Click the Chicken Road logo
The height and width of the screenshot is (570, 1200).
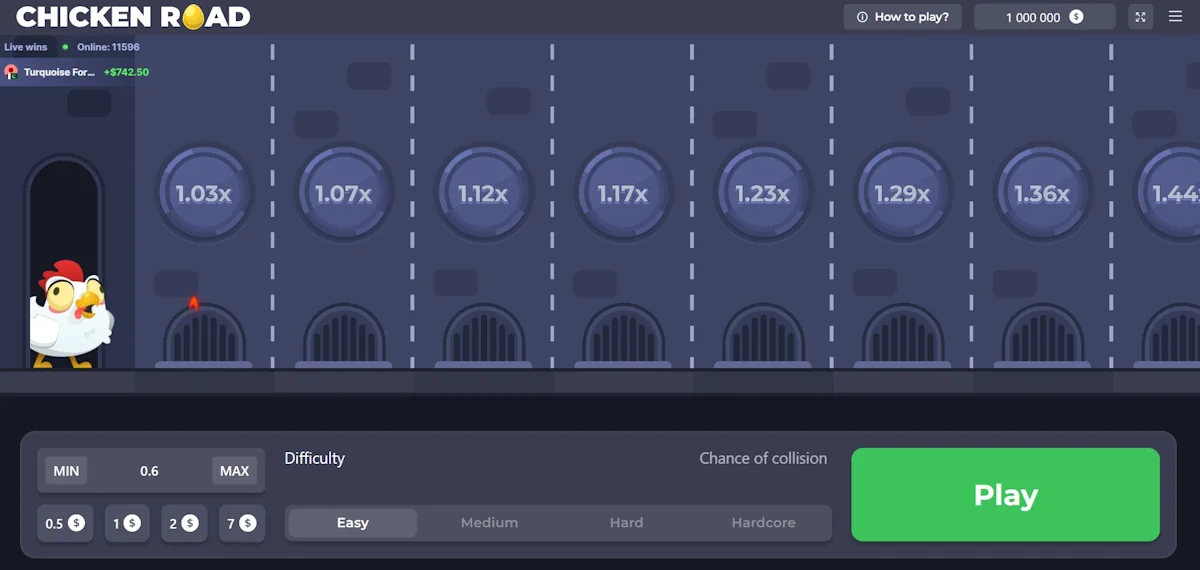point(133,17)
